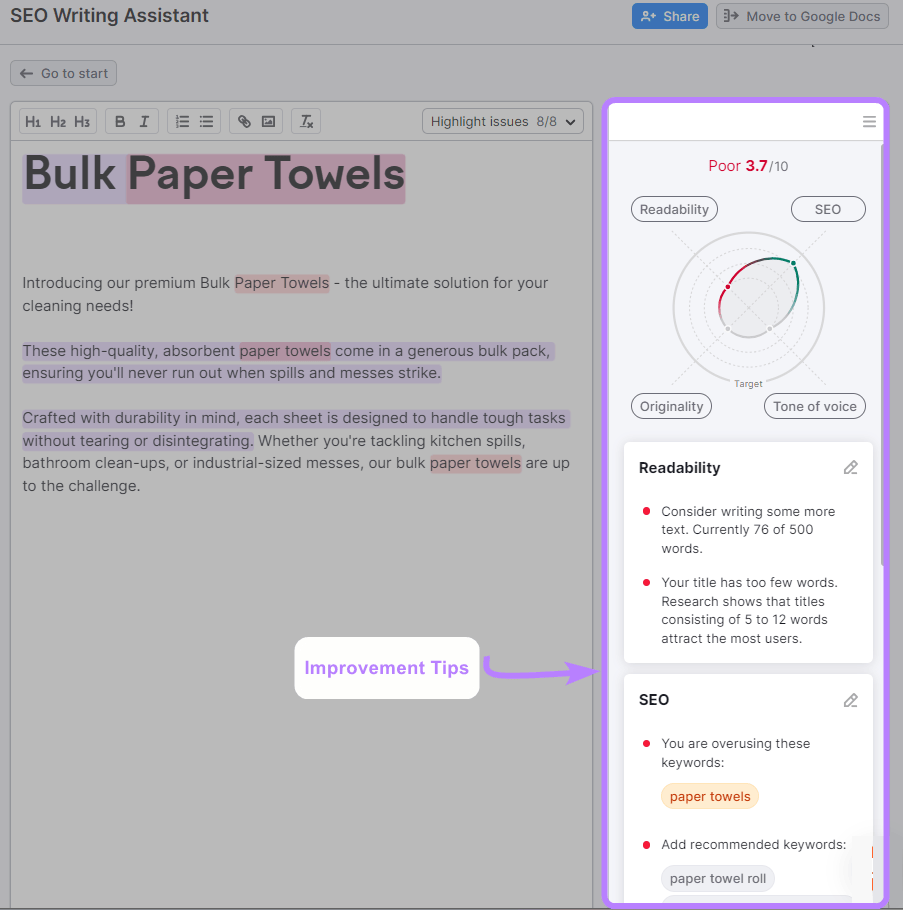Go back using the Go to start link
Screen dimensions: 903x910
[x=63, y=72]
